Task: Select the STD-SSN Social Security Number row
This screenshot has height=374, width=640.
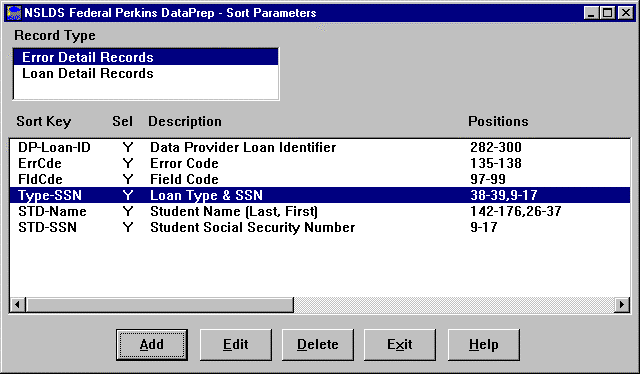Action: click(320, 227)
